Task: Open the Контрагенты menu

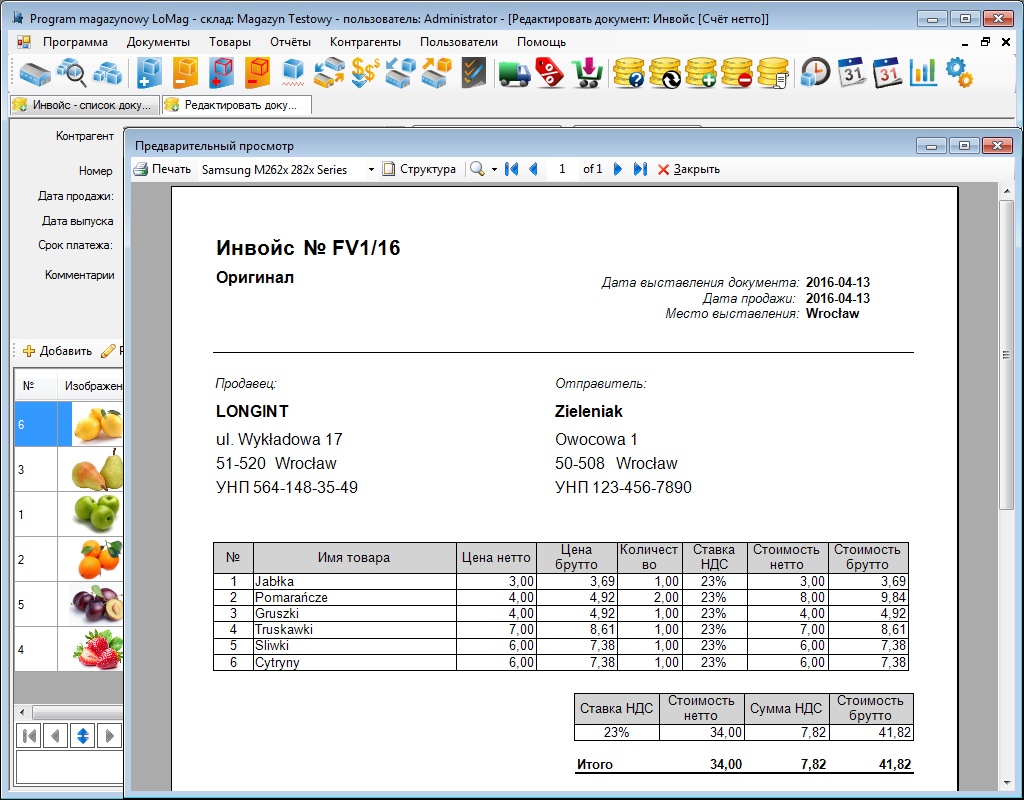Action: coord(365,42)
